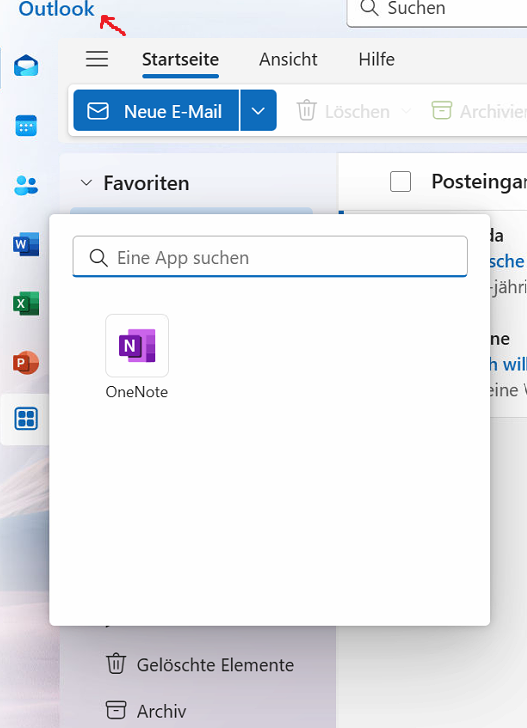527x728 pixels.
Task: Open the Calendar icon in sidebar
Action: 26,125
